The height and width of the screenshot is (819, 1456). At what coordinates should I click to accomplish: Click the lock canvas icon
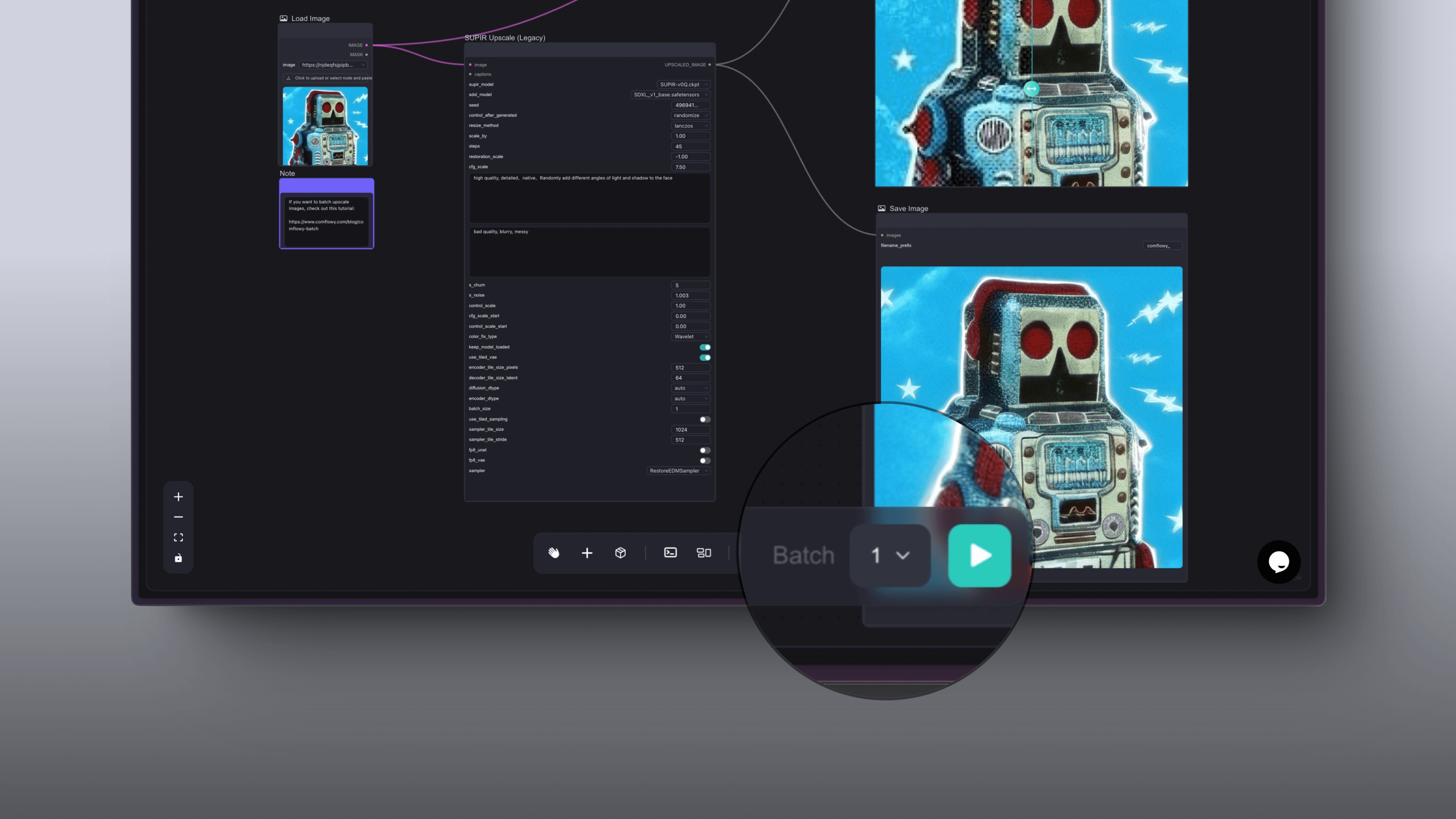pyautogui.click(x=178, y=558)
